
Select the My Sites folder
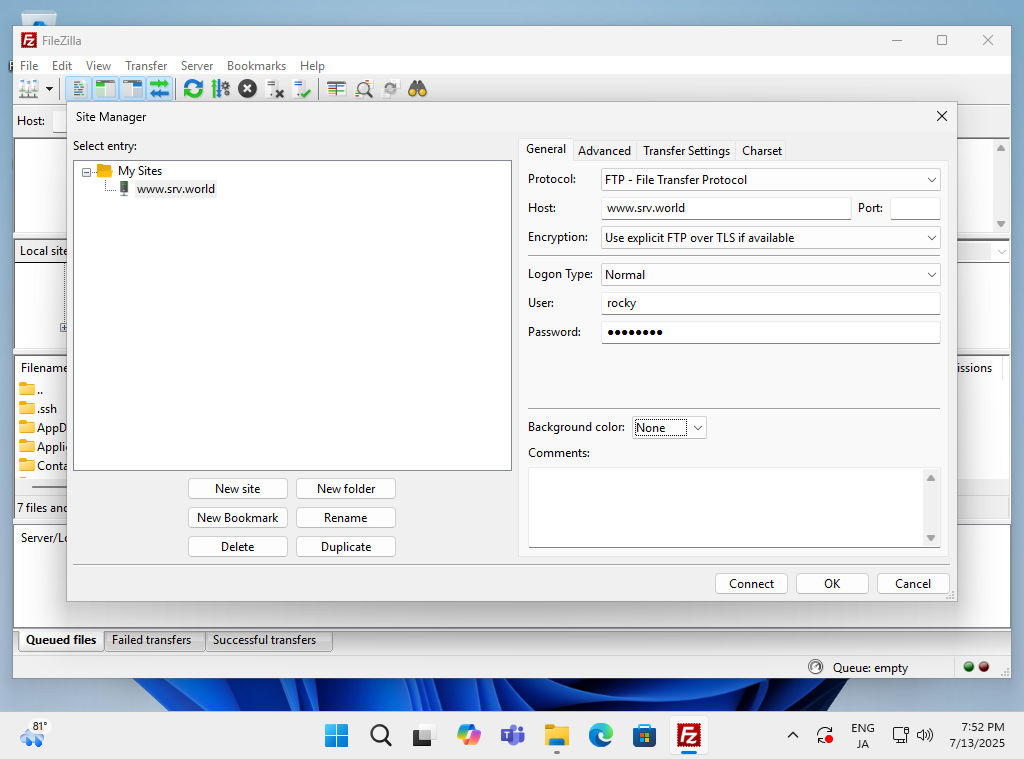tap(140, 171)
